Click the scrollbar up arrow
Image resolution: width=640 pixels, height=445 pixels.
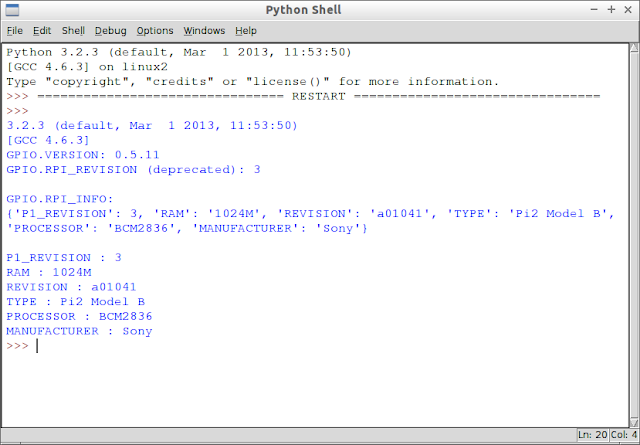click(x=634, y=48)
